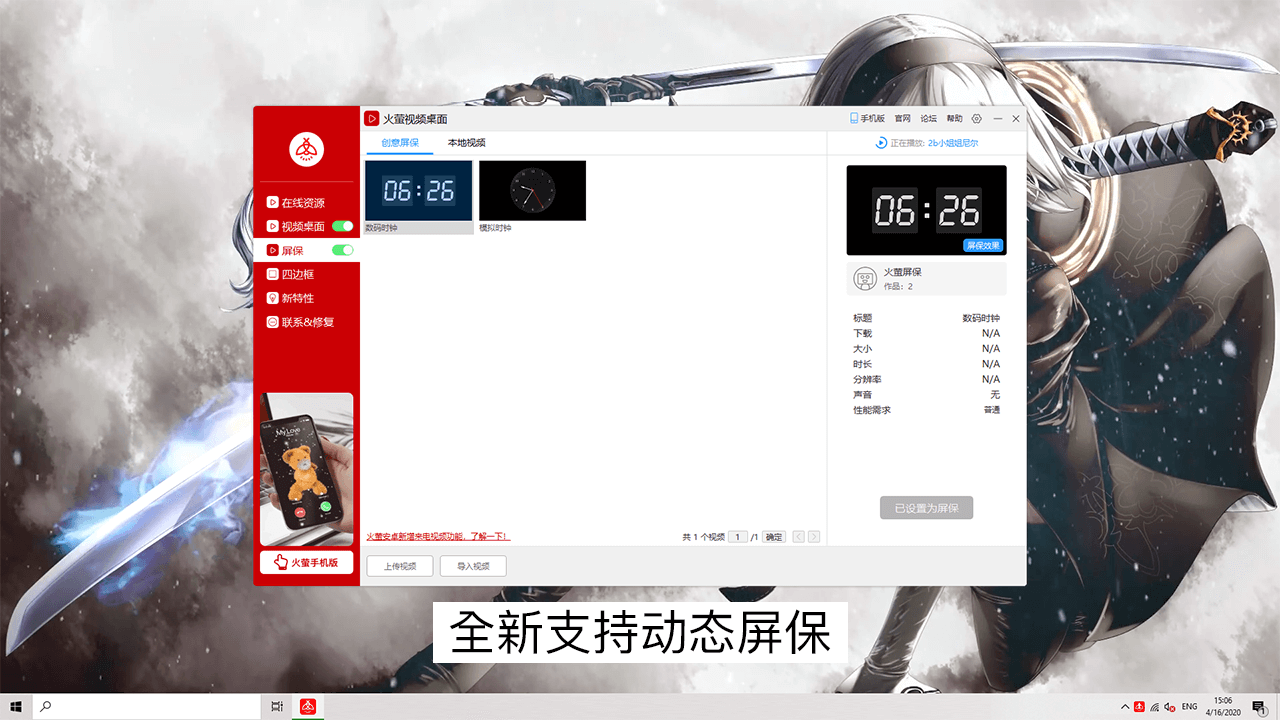
Task: Select the 模拟时钟 clock thumbnail
Action: coord(531,190)
